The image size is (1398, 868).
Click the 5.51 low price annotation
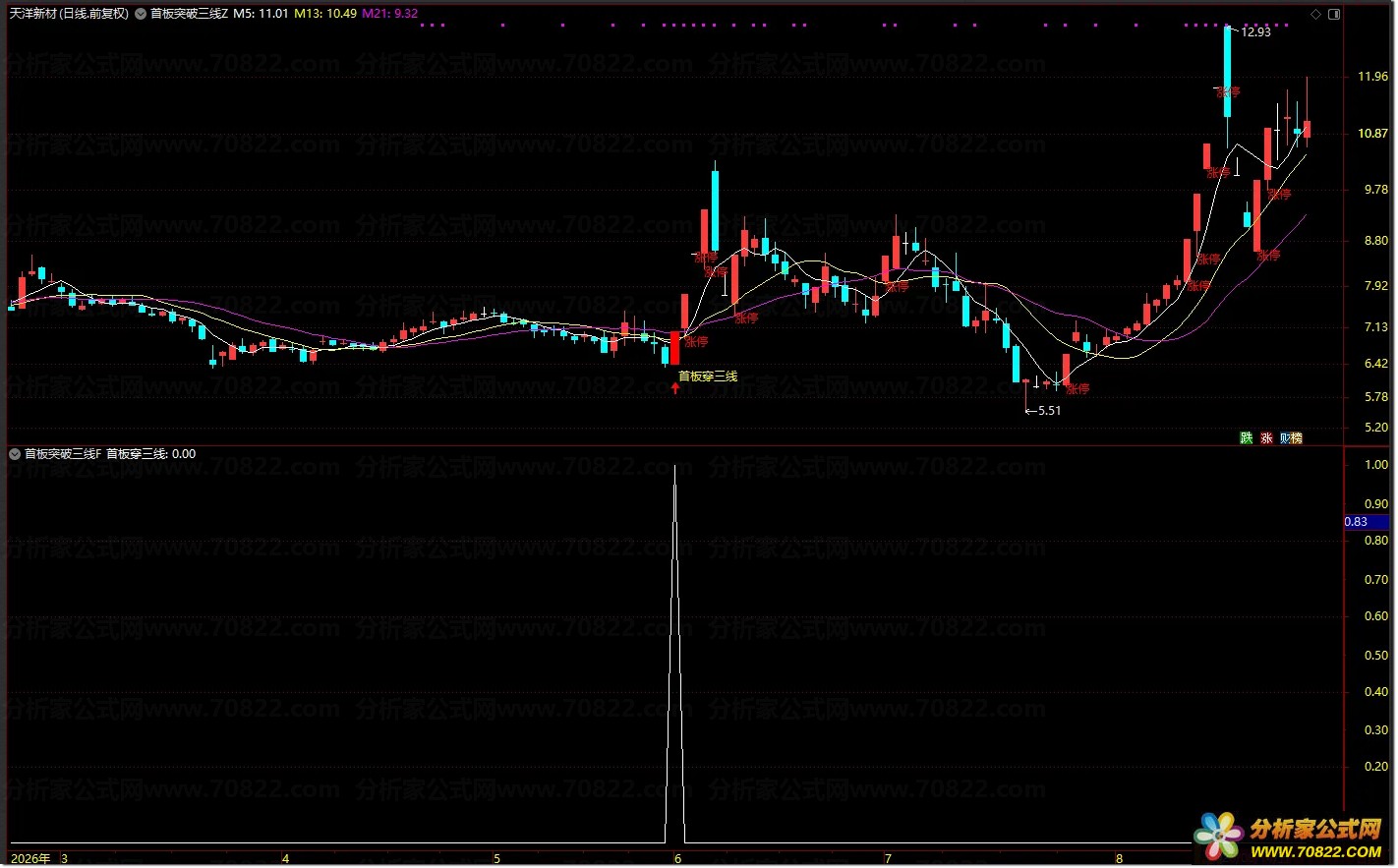[1049, 411]
